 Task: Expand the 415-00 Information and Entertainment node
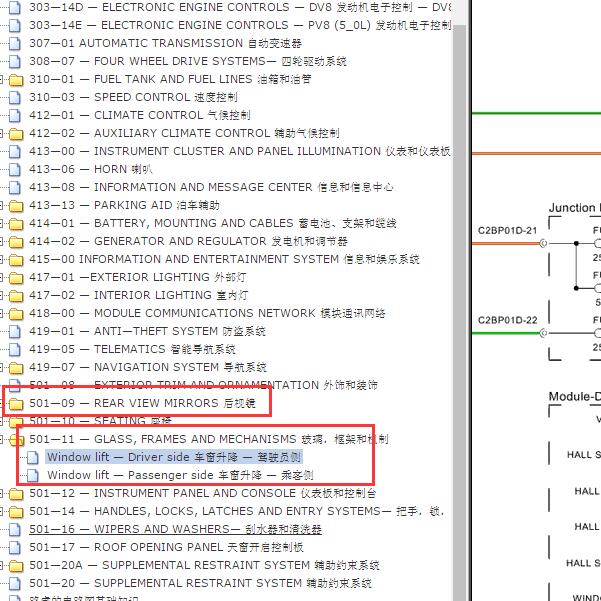click(2, 259)
